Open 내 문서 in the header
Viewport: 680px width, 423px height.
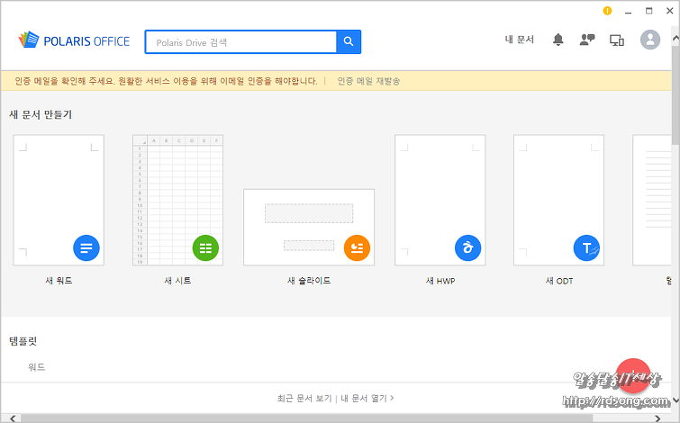[x=519, y=40]
